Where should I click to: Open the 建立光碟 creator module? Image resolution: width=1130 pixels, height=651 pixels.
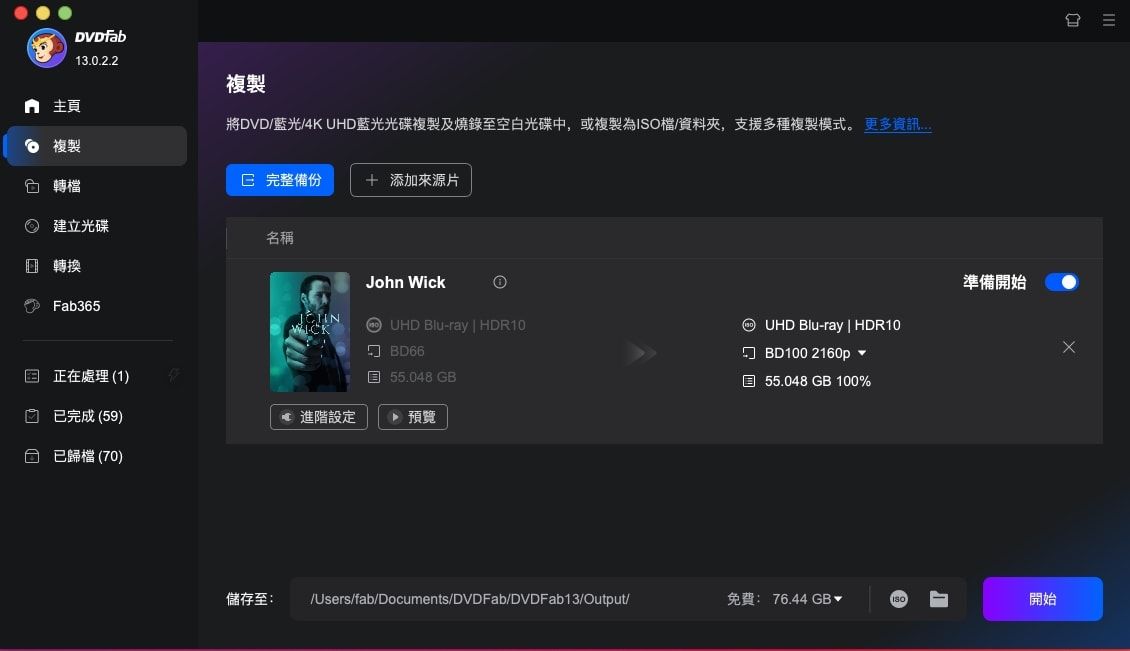point(96,226)
